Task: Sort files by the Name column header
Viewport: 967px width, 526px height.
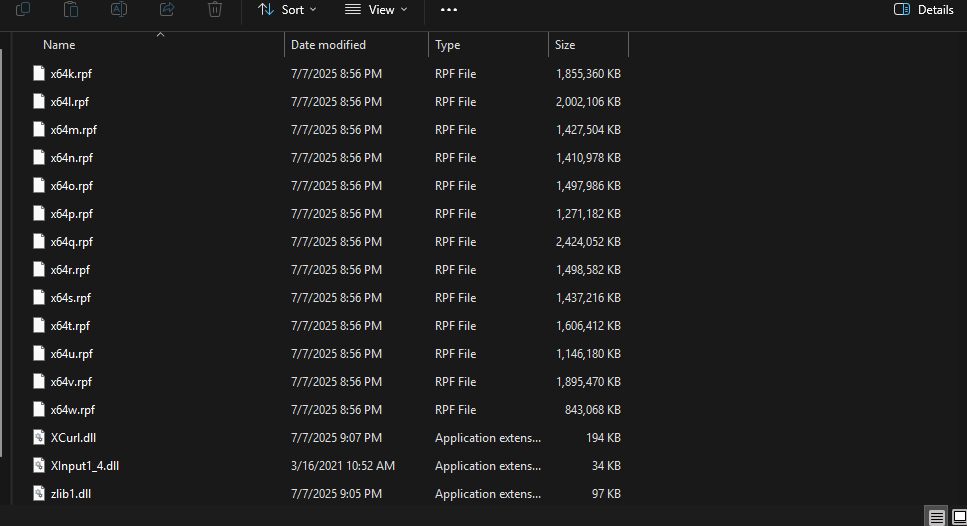Action: (59, 45)
